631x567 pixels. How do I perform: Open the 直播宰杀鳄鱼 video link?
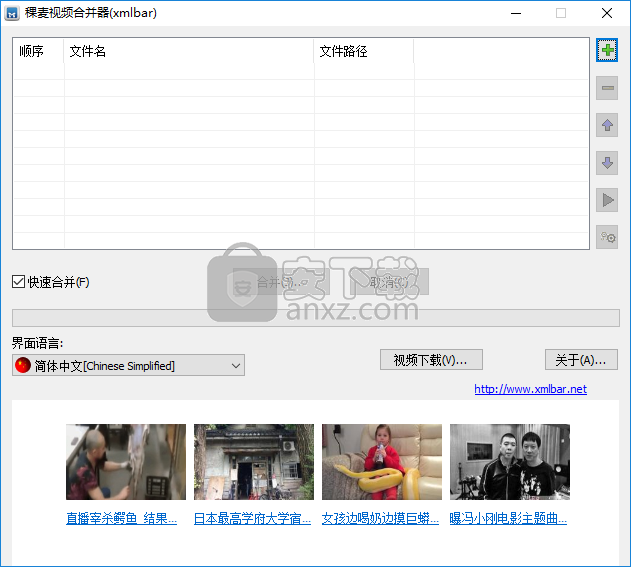122,519
